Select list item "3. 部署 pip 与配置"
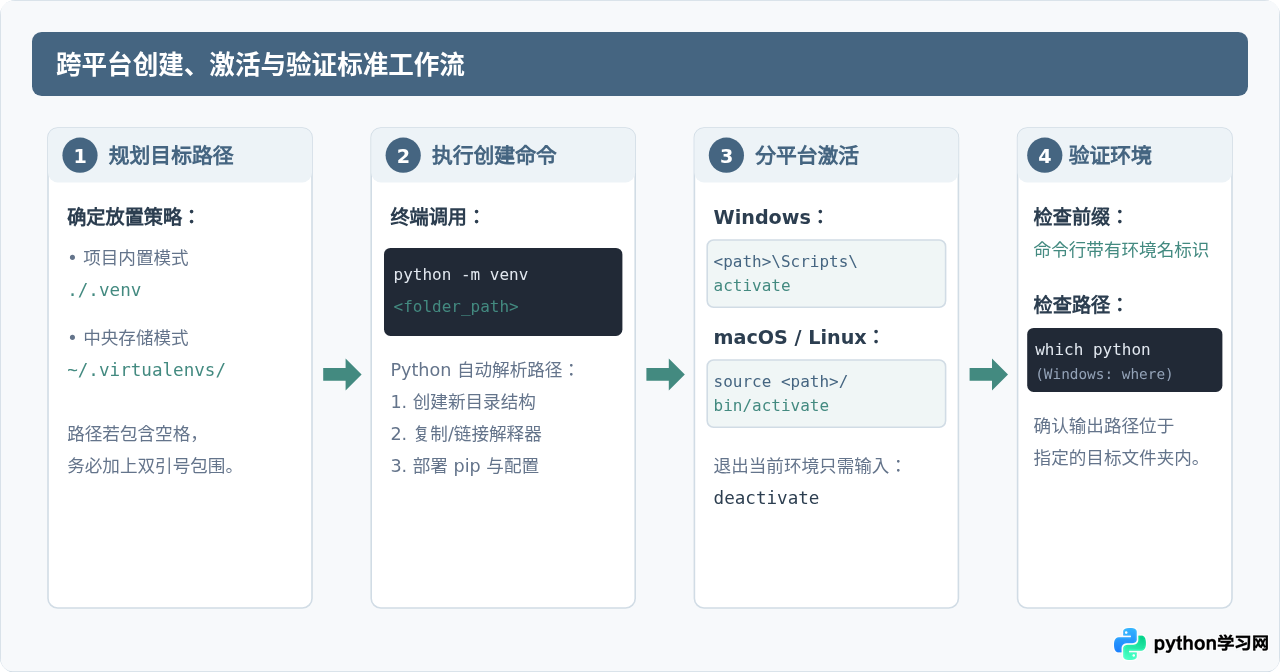The width and height of the screenshot is (1280, 672). click(x=465, y=466)
